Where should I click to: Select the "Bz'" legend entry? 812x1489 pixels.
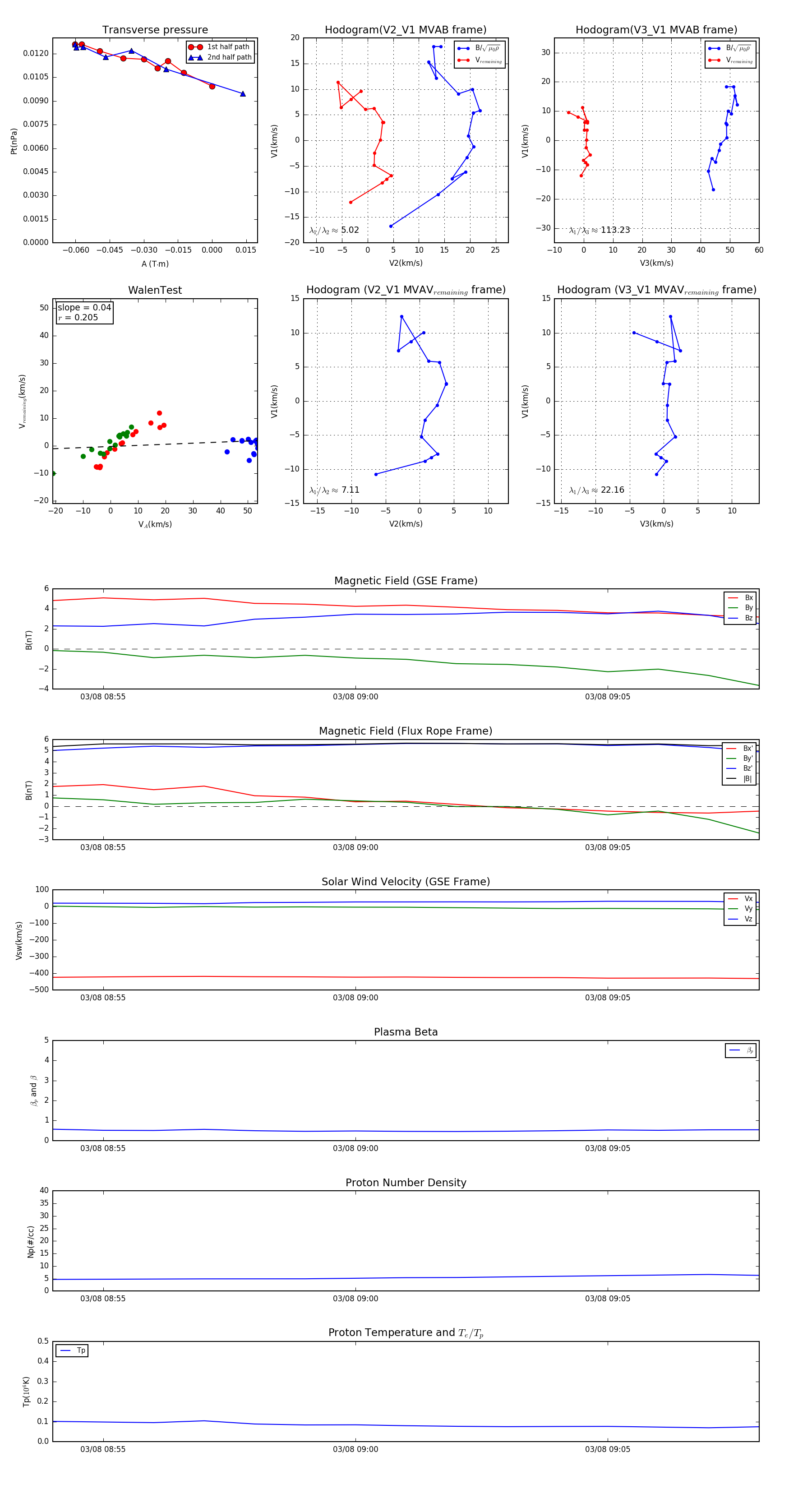click(x=740, y=769)
